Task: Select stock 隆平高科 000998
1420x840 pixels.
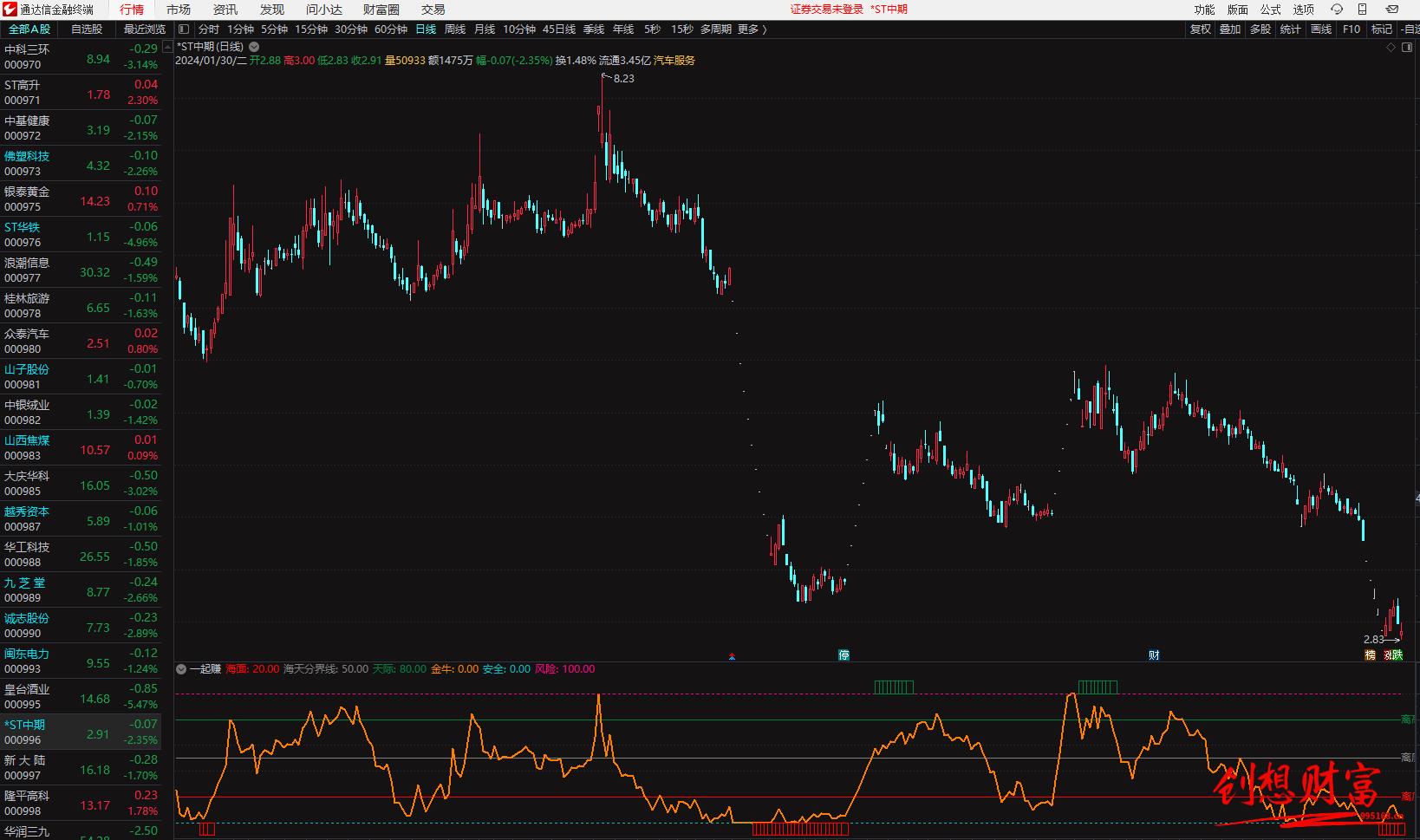Action: coord(81,804)
